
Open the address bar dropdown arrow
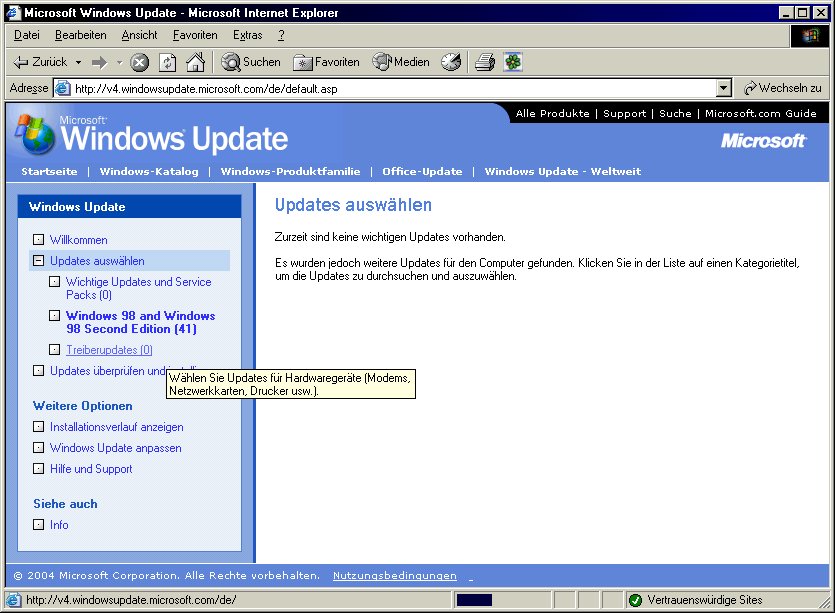[724, 88]
